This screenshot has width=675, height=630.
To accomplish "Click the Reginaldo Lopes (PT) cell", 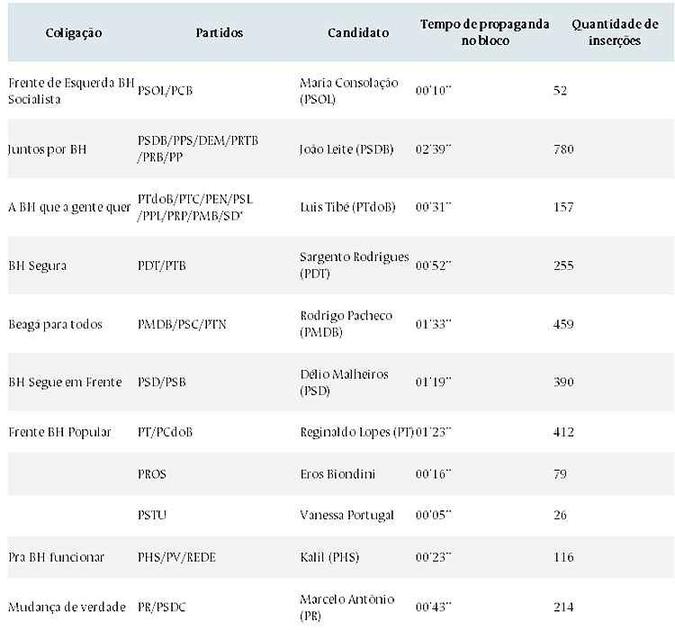I will tap(357, 432).
